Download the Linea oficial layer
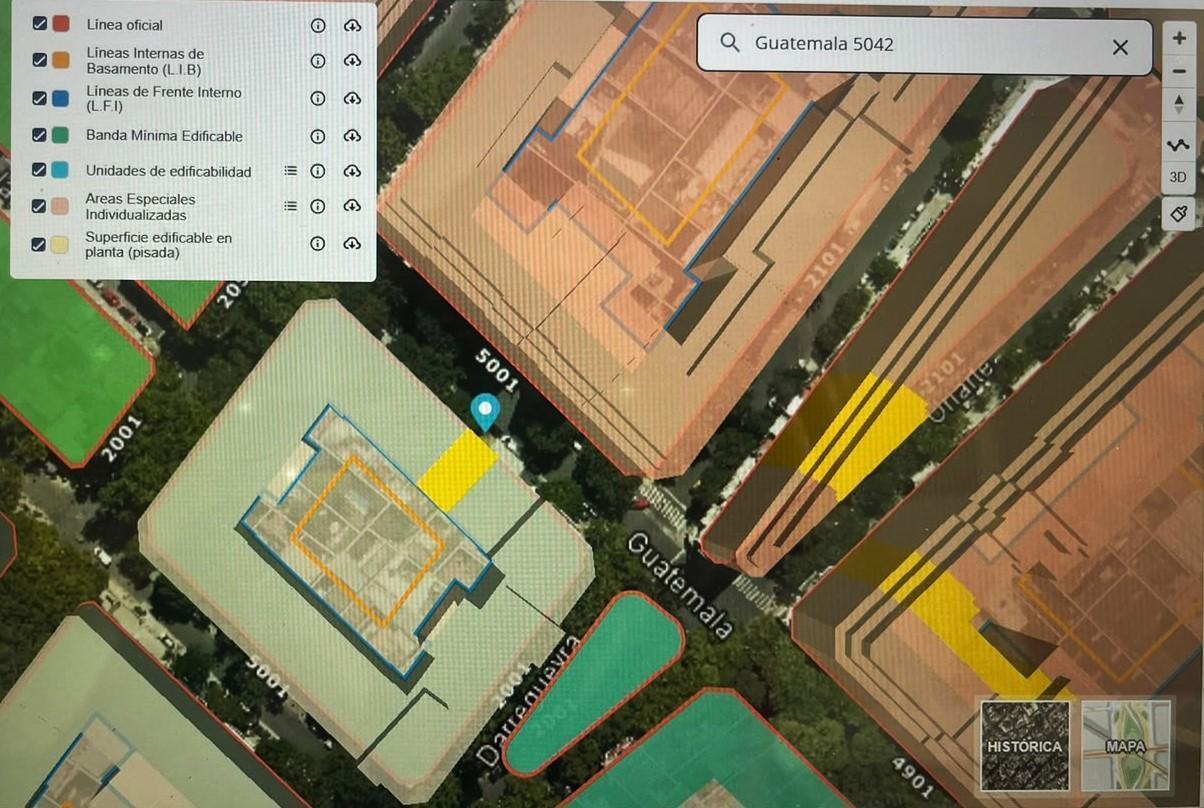Image resolution: width=1204 pixels, height=808 pixels. (352, 26)
